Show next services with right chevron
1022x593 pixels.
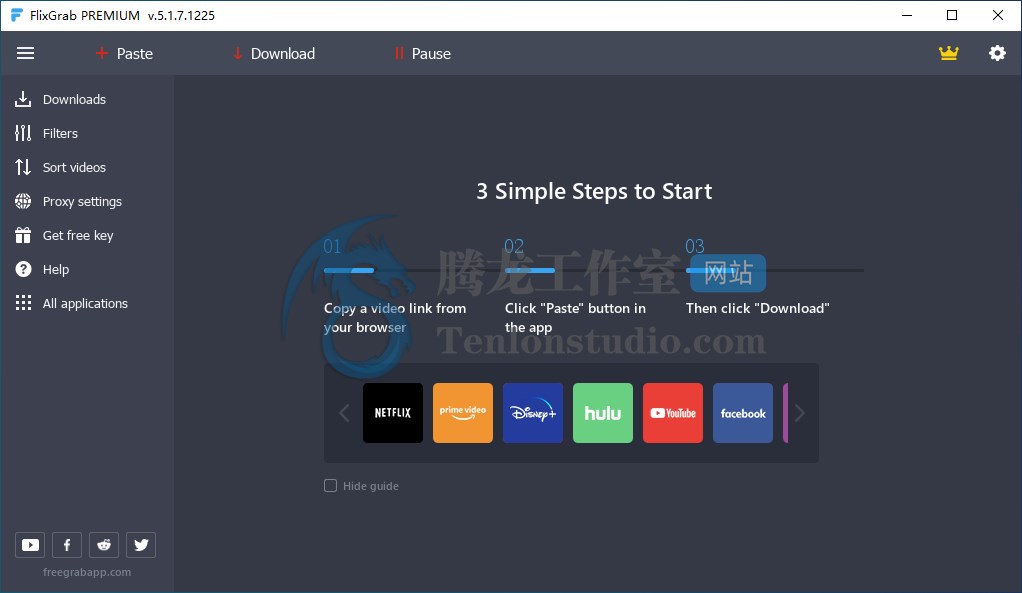pyautogui.click(x=800, y=413)
